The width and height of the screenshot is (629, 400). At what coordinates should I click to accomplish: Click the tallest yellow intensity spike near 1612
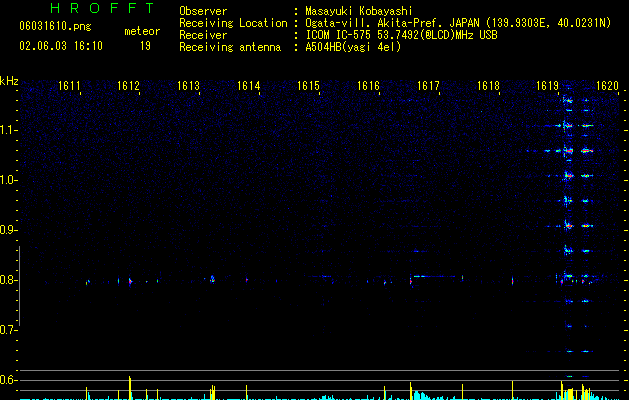coord(130,388)
